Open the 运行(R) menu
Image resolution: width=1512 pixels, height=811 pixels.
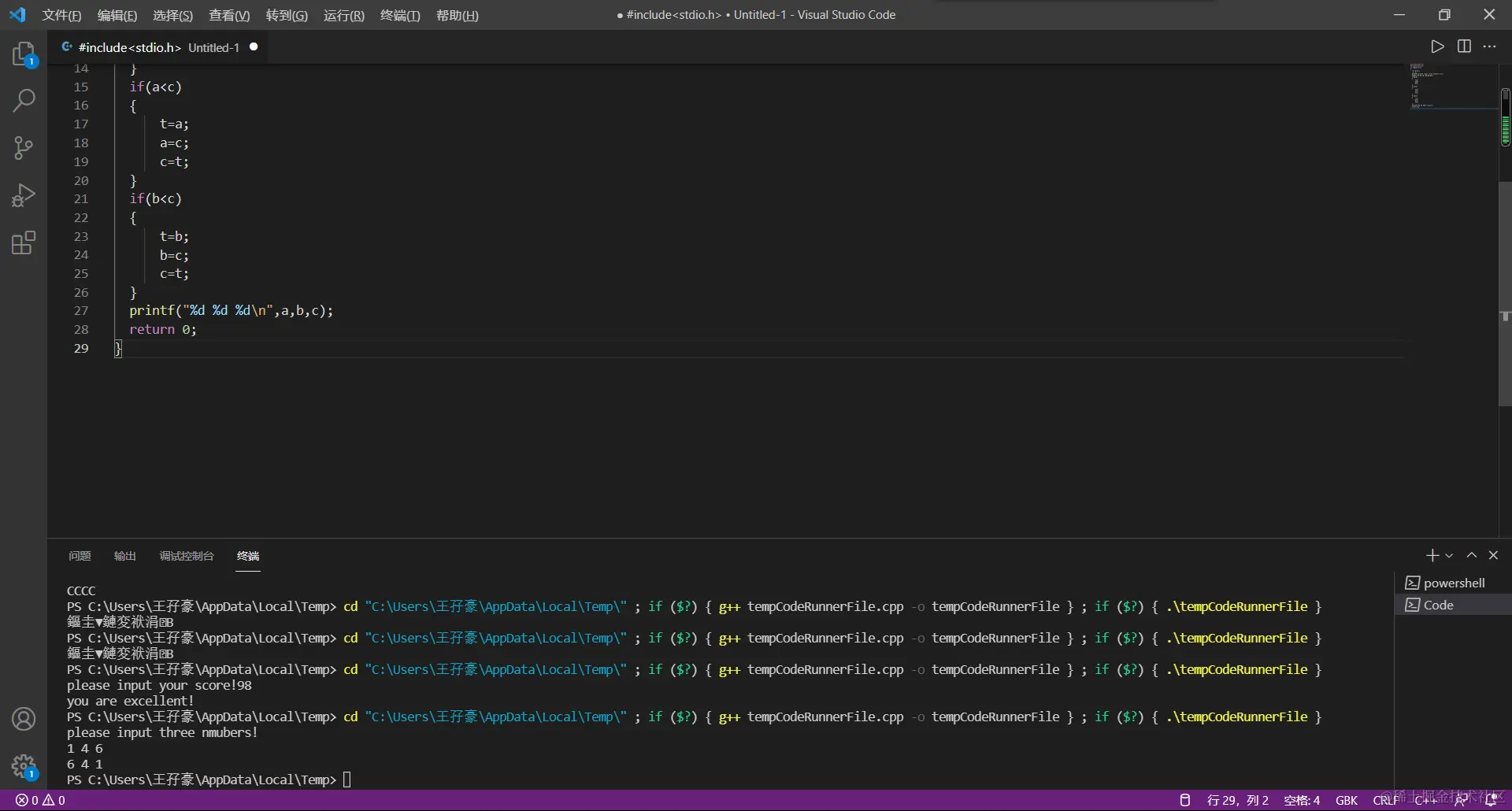tap(343, 15)
